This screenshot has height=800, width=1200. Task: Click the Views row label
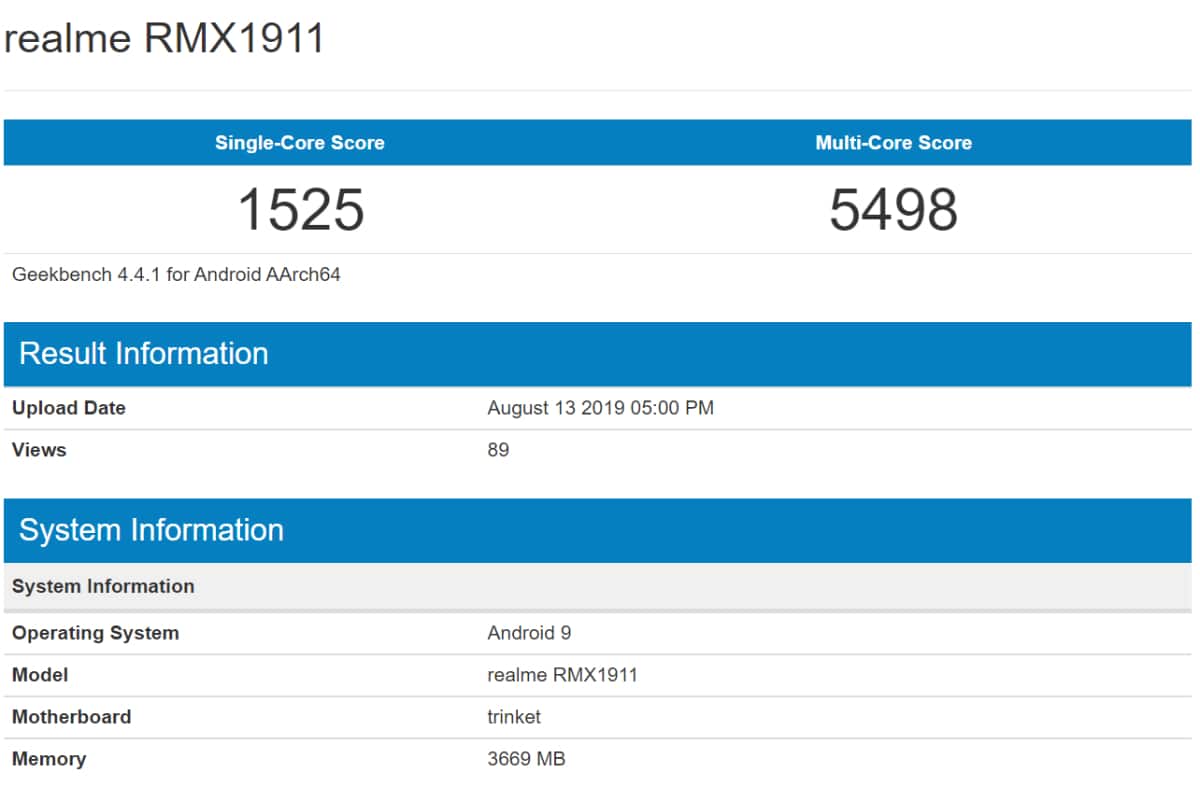pos(39,450)
